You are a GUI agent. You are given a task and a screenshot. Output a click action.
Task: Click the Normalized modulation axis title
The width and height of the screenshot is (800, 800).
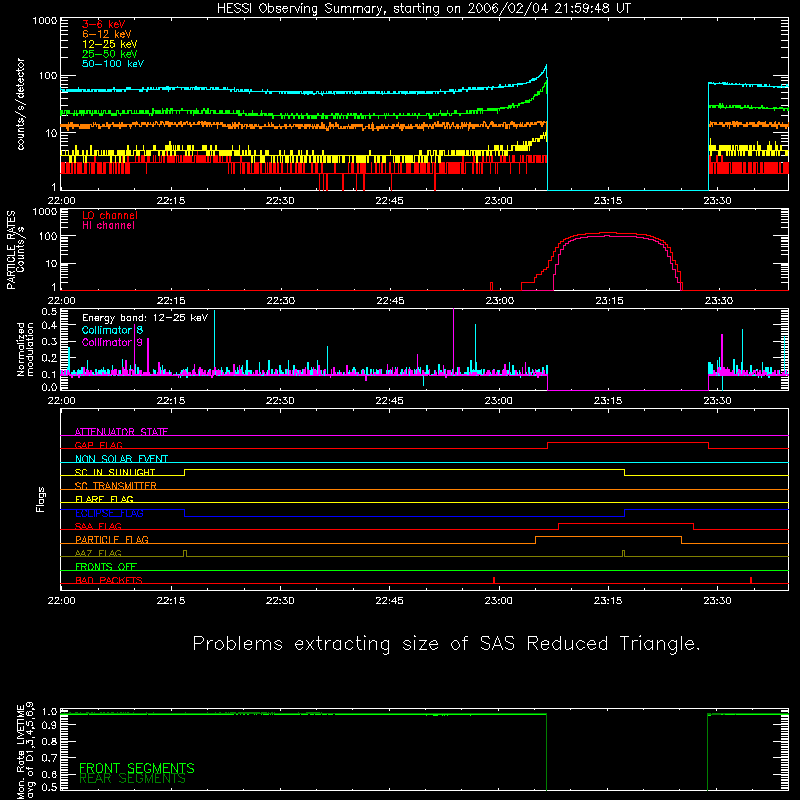coord(25,349)
